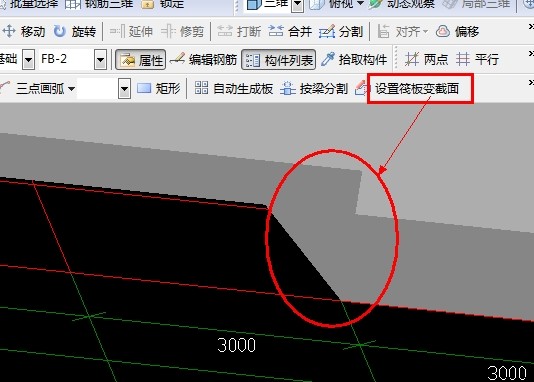
Task: Click the 批量选择 batch select button
Action: (x=29, y=5)
